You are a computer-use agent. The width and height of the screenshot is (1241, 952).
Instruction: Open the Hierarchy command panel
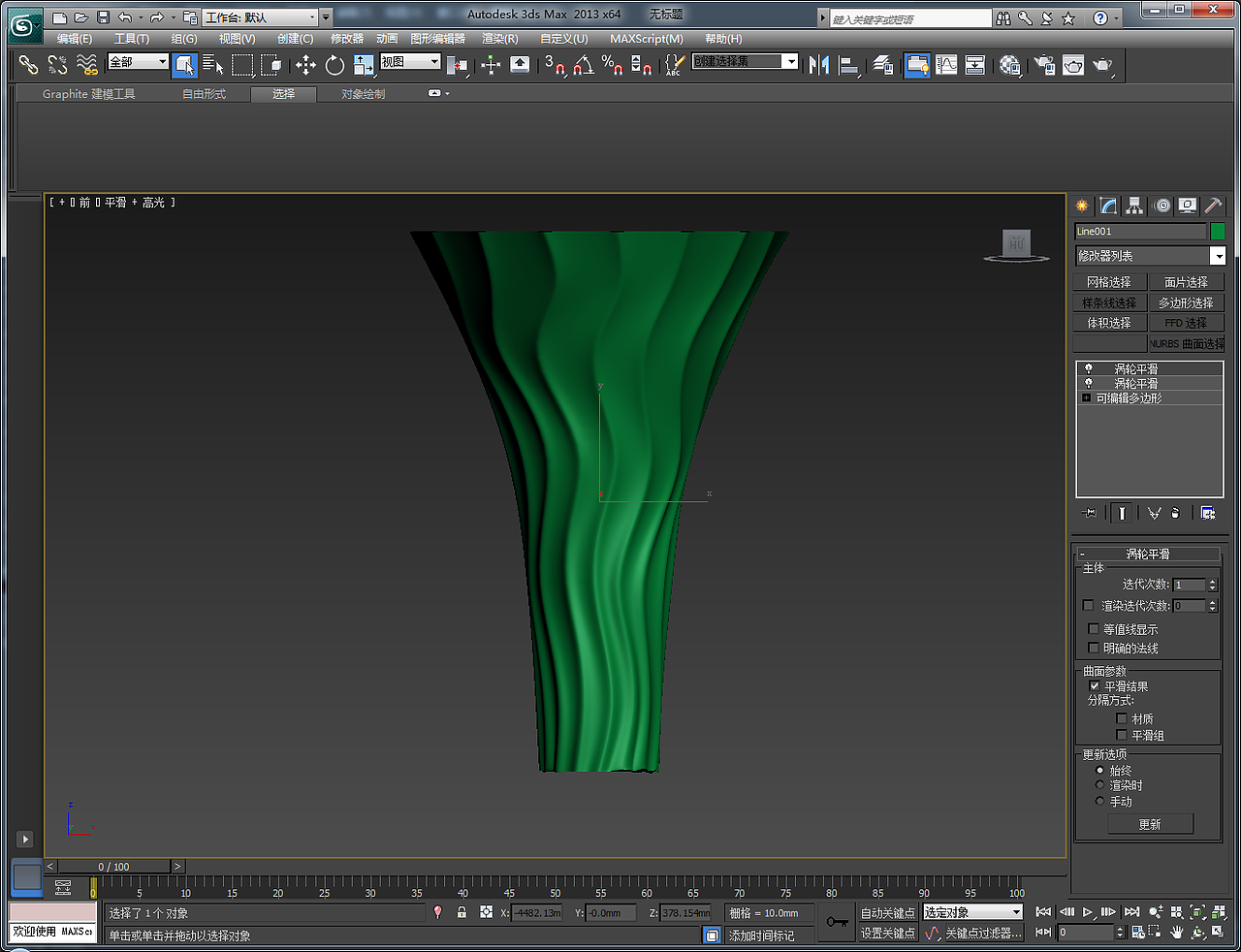point(1134,206)
